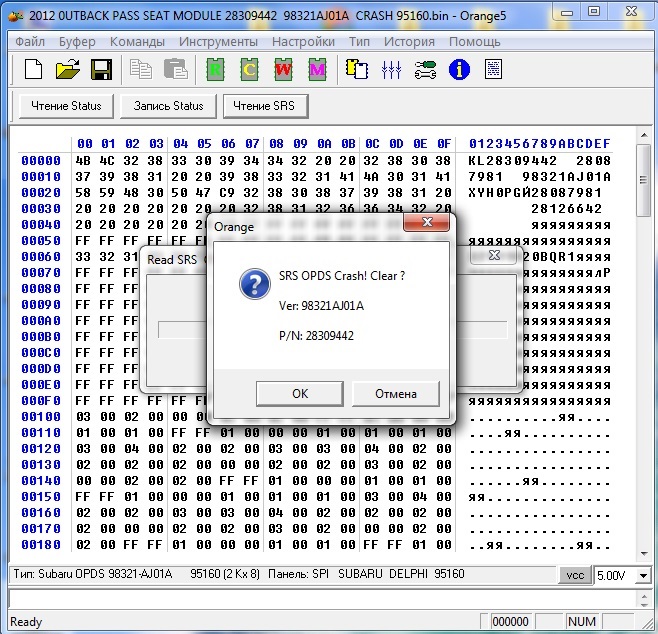Save the buffer with the floppy disk icon
The width and height of the screenshot is (658, 634).
tap(101, 69)
